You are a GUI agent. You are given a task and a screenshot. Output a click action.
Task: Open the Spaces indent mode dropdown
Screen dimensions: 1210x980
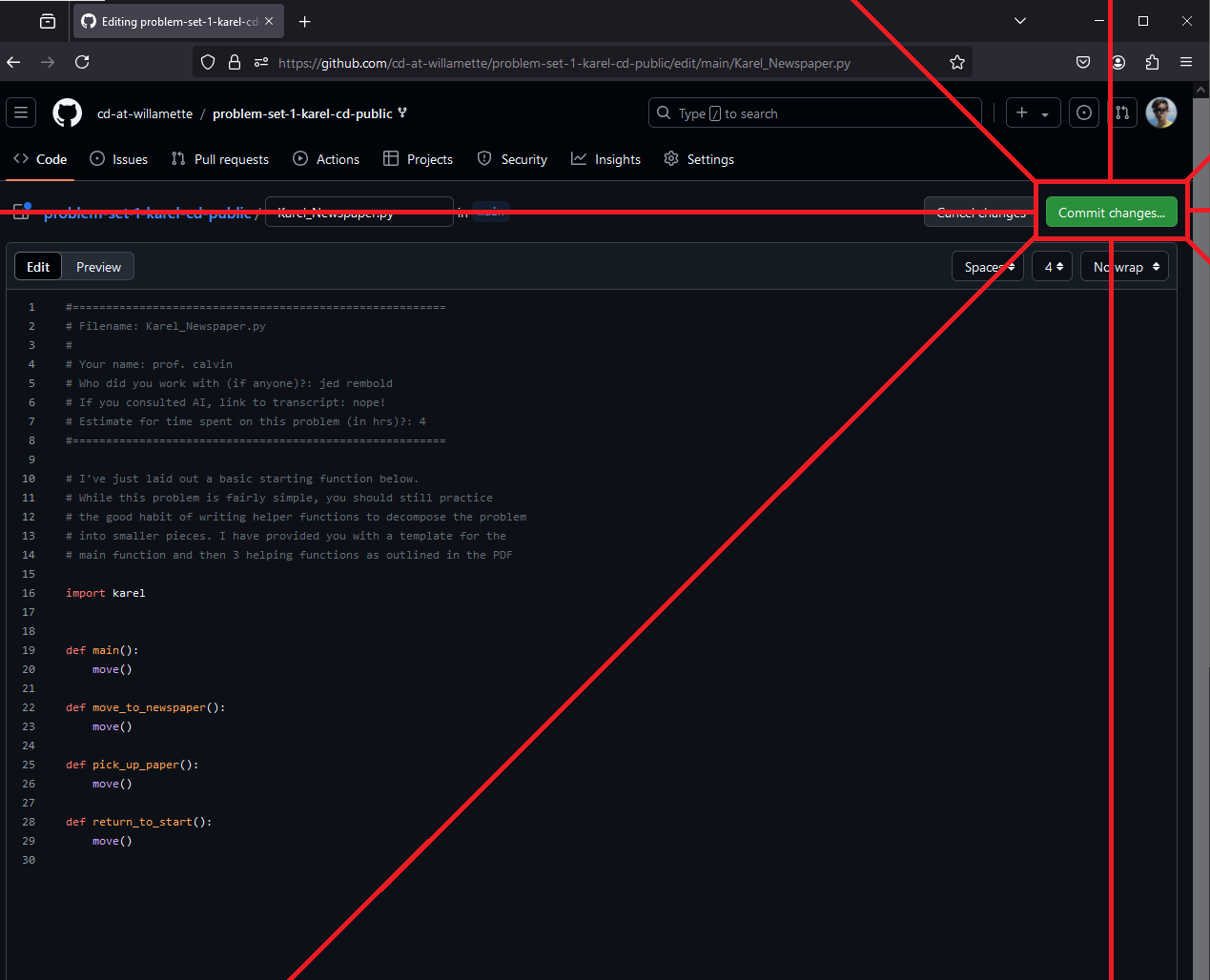(x=988, y=267)
